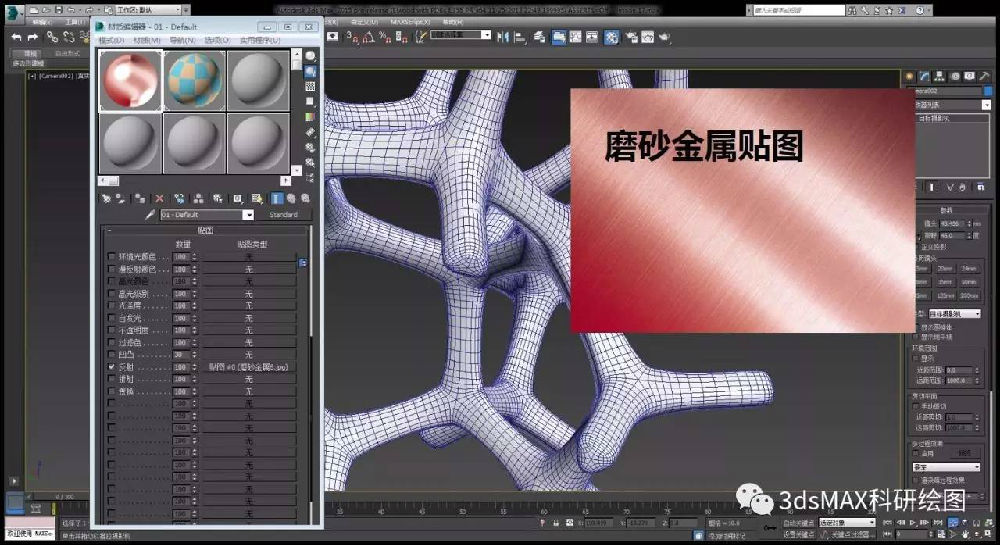Viewport: 1000px width, 545px height.
Task: Enable the 环境光颜色 map checkbox
Action: (111, 257)
